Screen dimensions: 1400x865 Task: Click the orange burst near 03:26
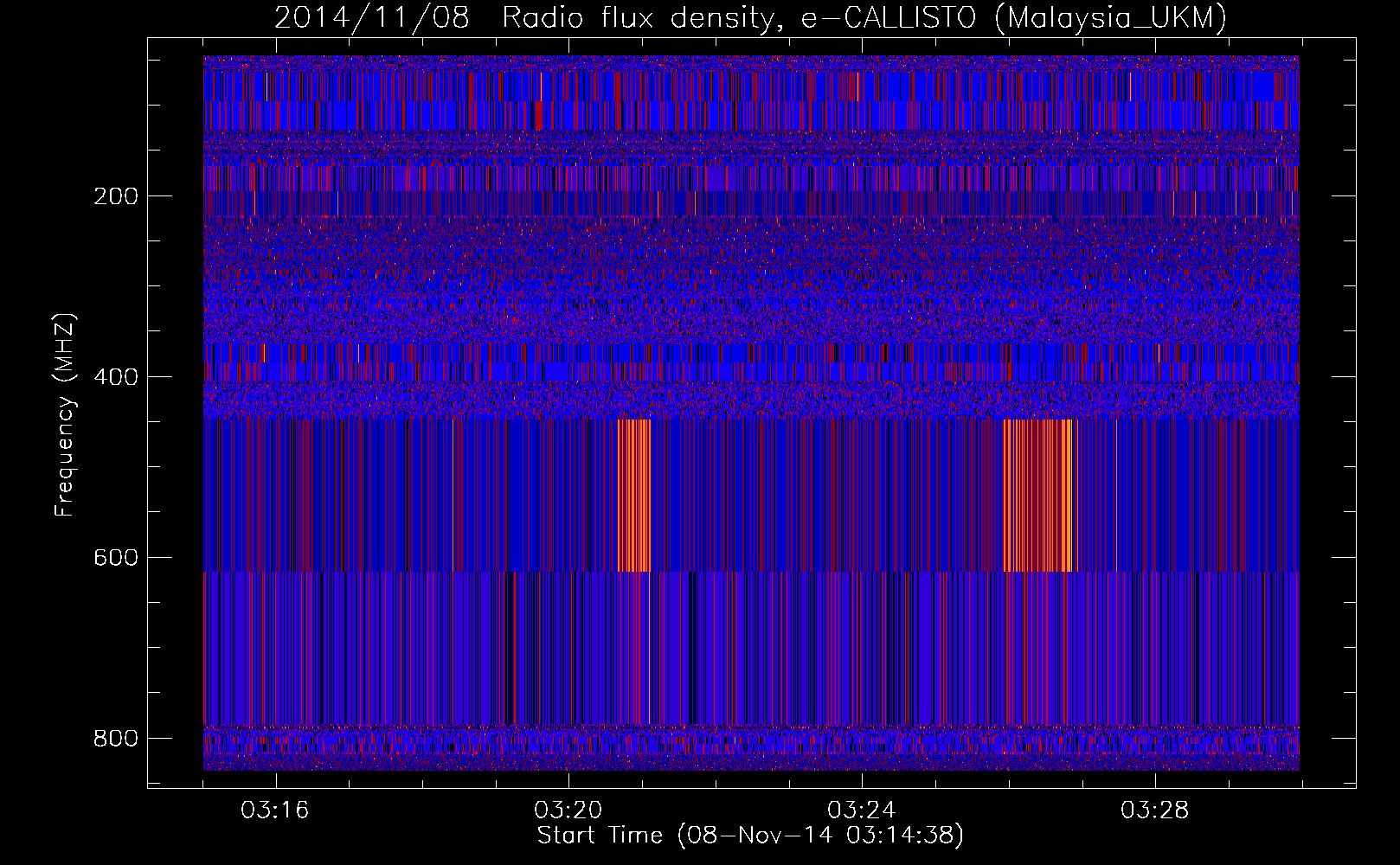point(1037,495)
